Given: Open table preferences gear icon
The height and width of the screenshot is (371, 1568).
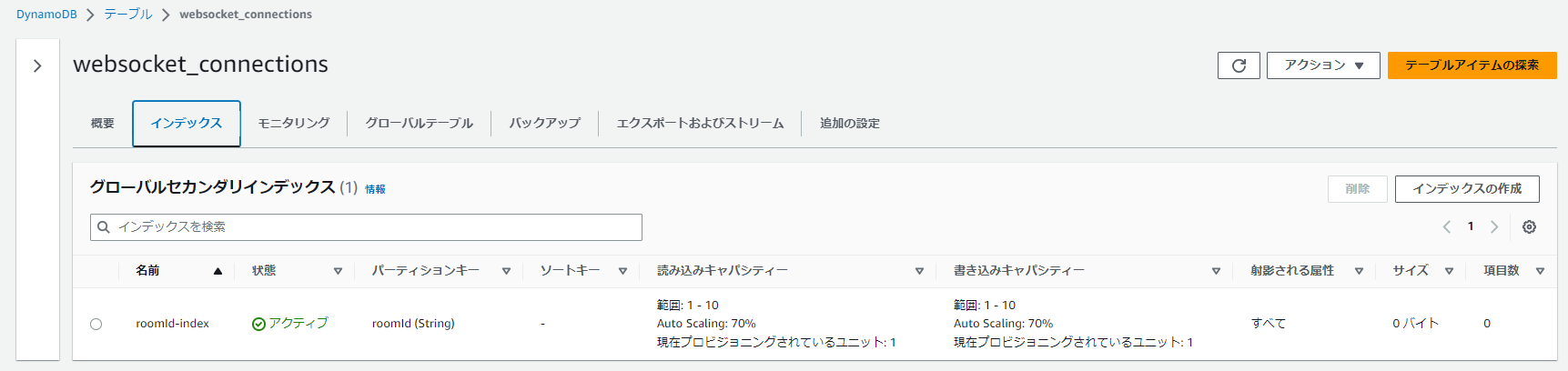Looking at the screenshot, I should tap(1529, 227).
